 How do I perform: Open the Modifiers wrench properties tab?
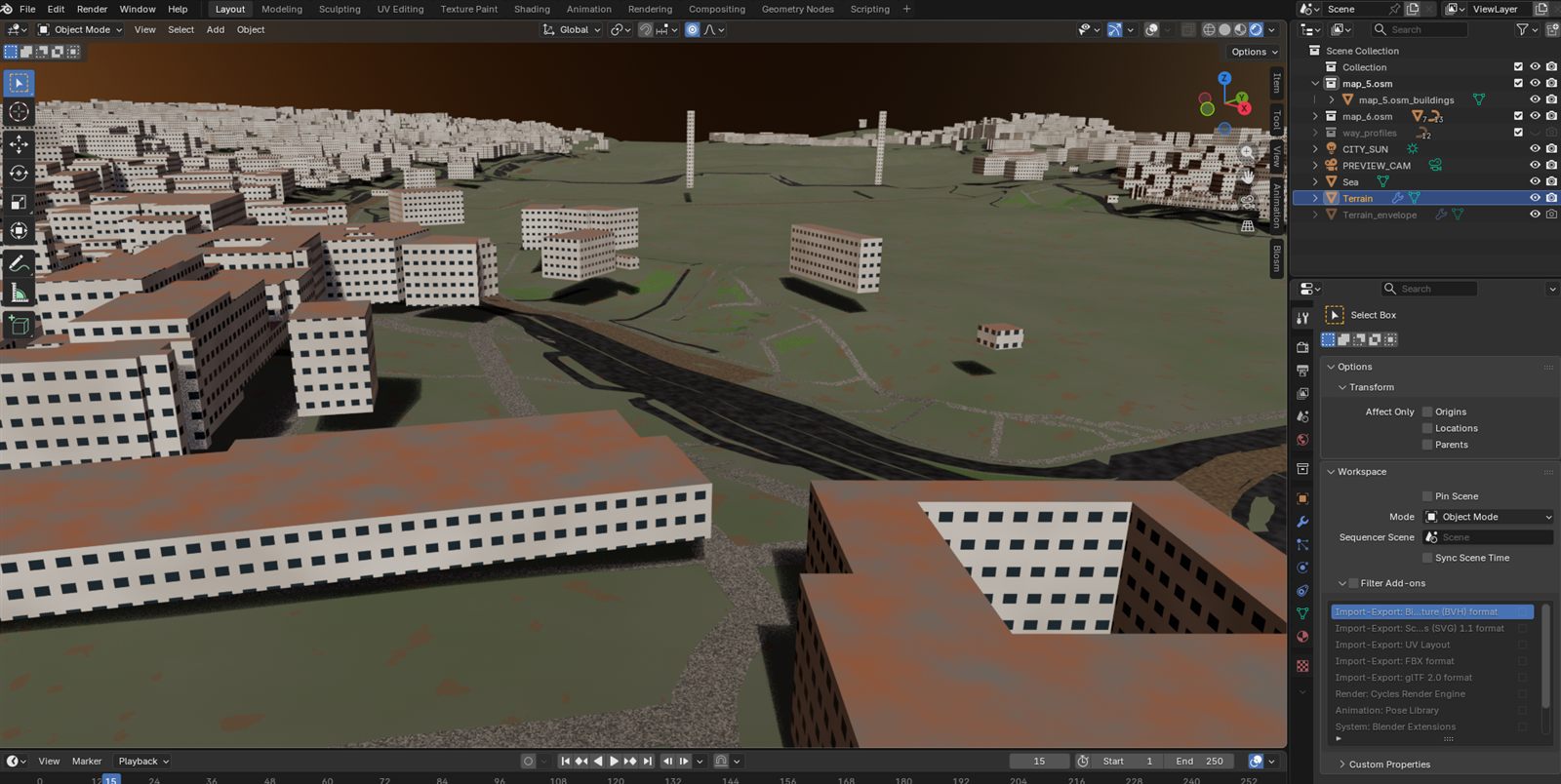click(1302, 522)
